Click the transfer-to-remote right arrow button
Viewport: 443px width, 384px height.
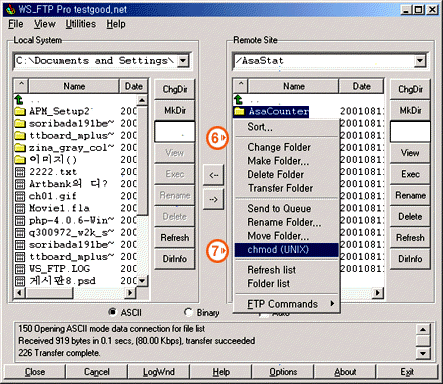click(213, 199)
